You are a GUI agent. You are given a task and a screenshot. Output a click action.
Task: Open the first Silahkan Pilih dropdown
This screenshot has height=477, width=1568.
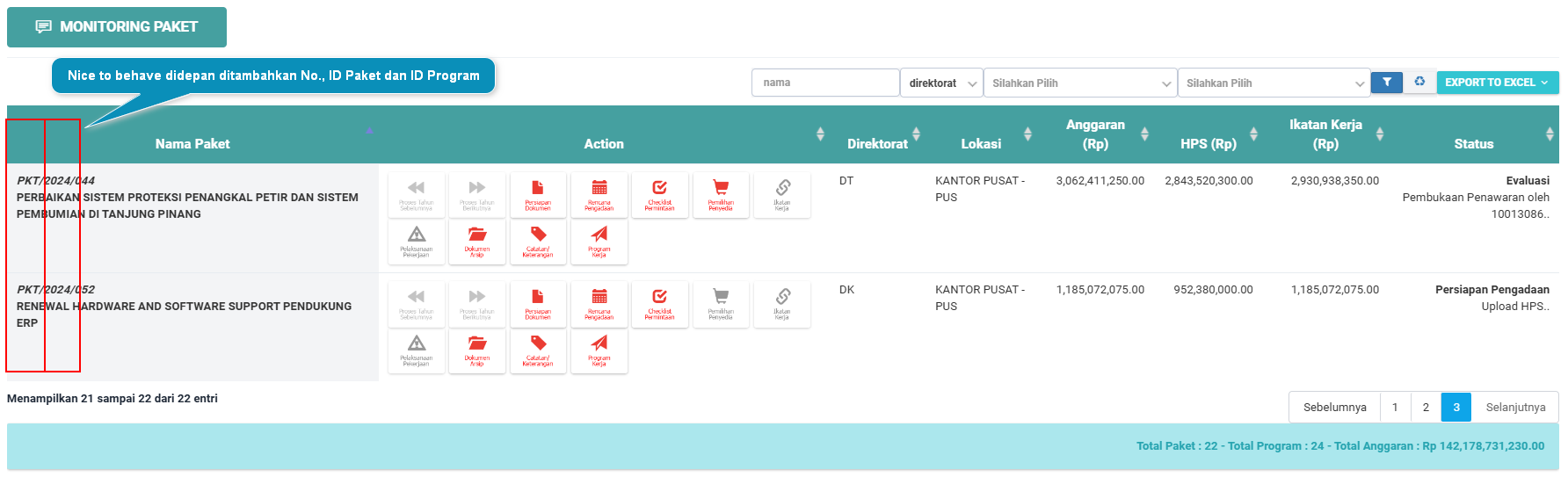(x=1079, y=83)
